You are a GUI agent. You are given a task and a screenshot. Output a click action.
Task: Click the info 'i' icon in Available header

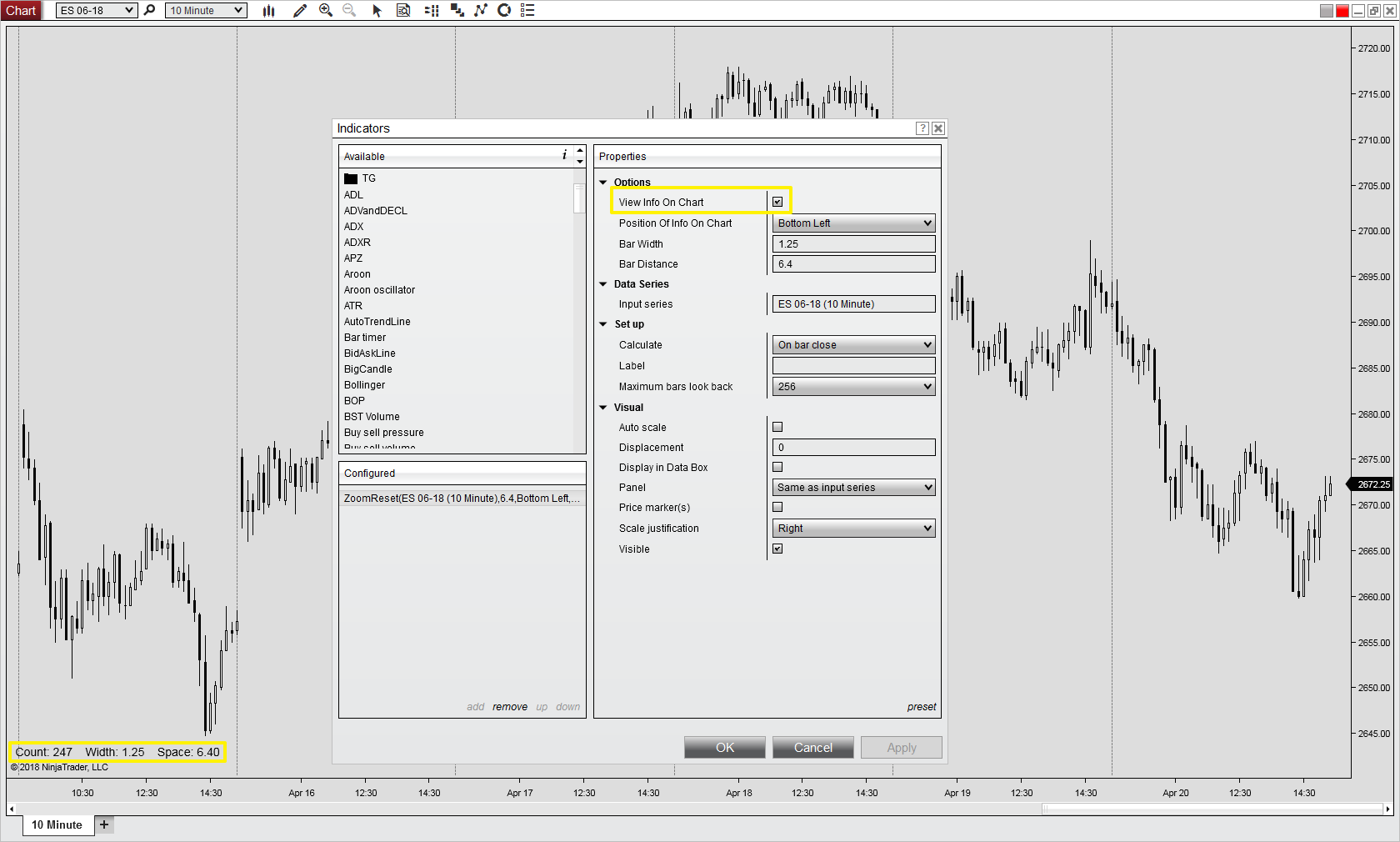point(564,155)
